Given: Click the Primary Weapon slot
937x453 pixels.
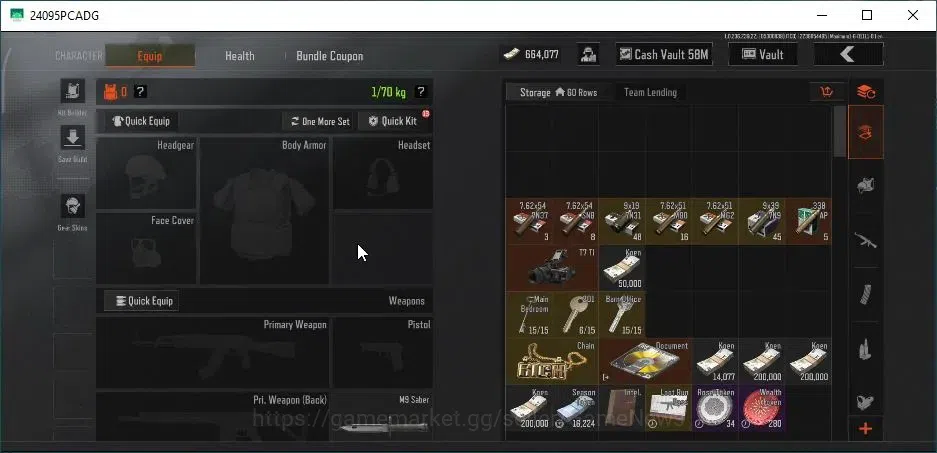Looking at the screenshot, I should tap(213, 353).
